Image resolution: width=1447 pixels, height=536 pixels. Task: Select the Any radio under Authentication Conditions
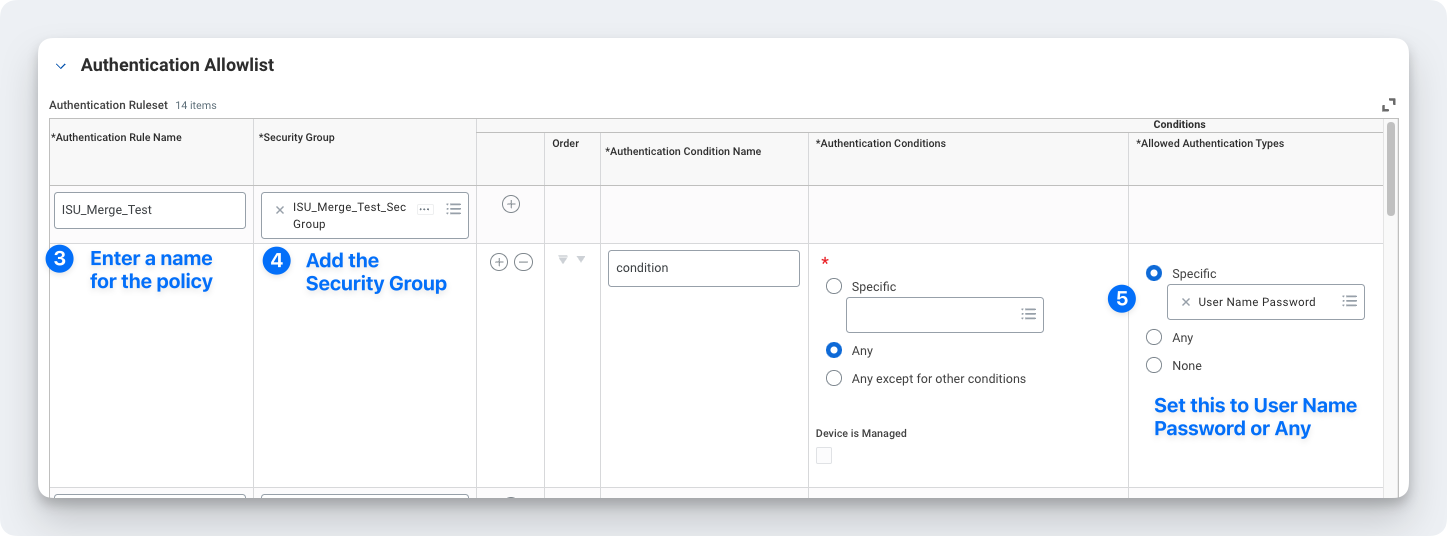(834, 351)
